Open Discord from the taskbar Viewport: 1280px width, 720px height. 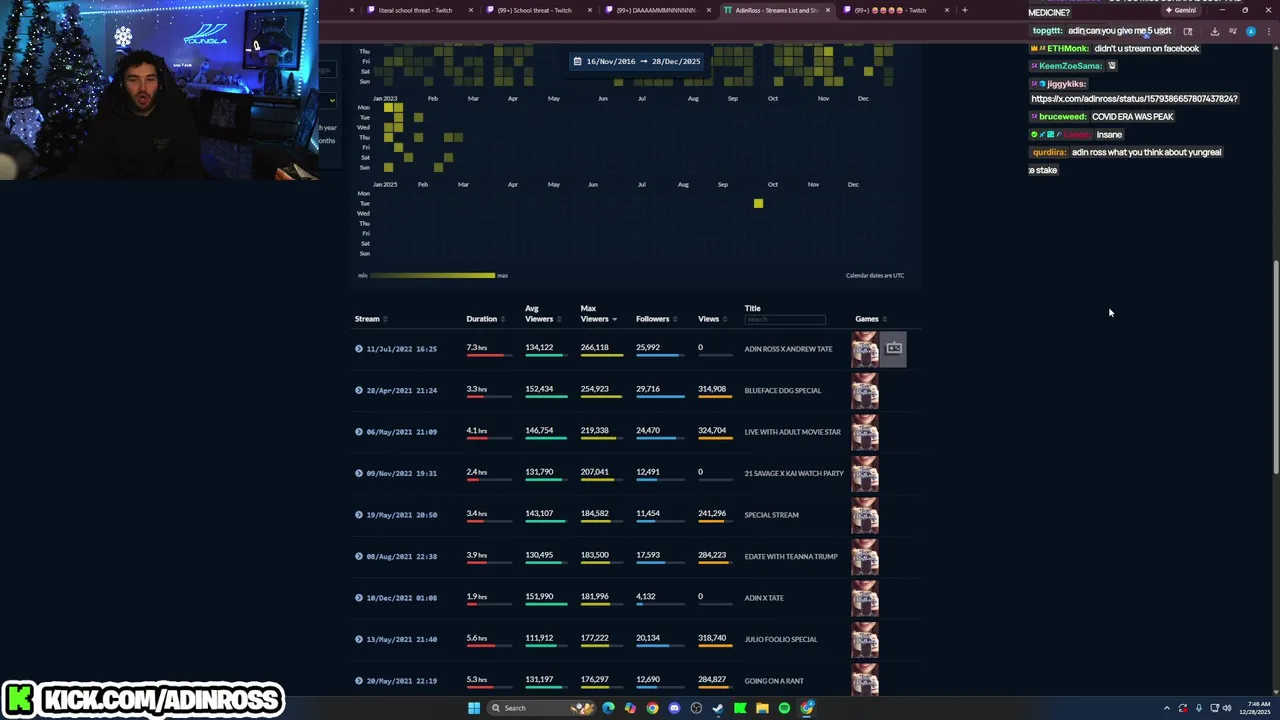tap(674, 708)
